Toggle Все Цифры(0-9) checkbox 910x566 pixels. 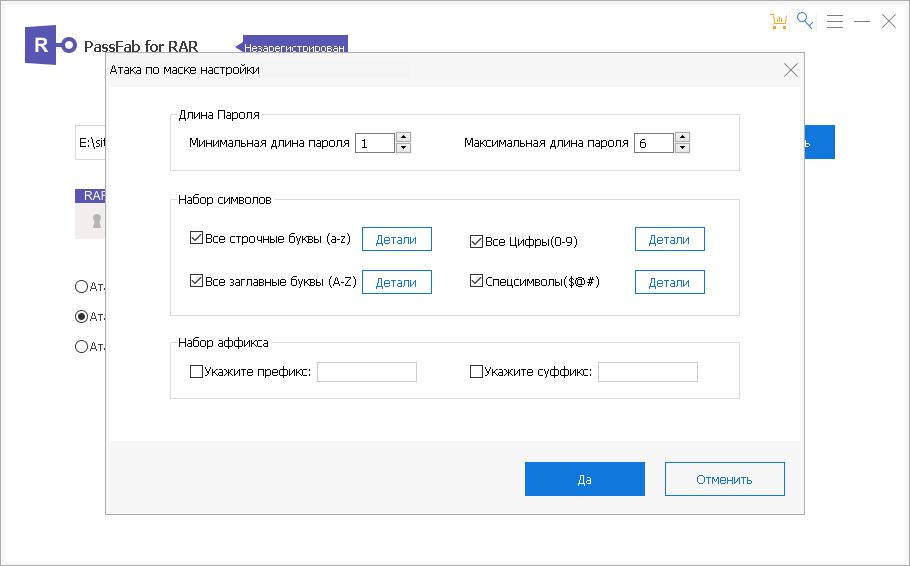coord(476,241)
